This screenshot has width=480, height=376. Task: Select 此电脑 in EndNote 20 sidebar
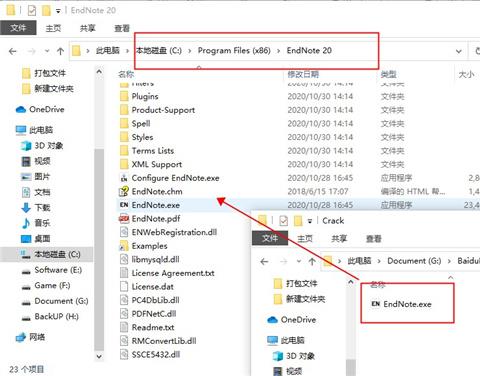click(34, 130)
